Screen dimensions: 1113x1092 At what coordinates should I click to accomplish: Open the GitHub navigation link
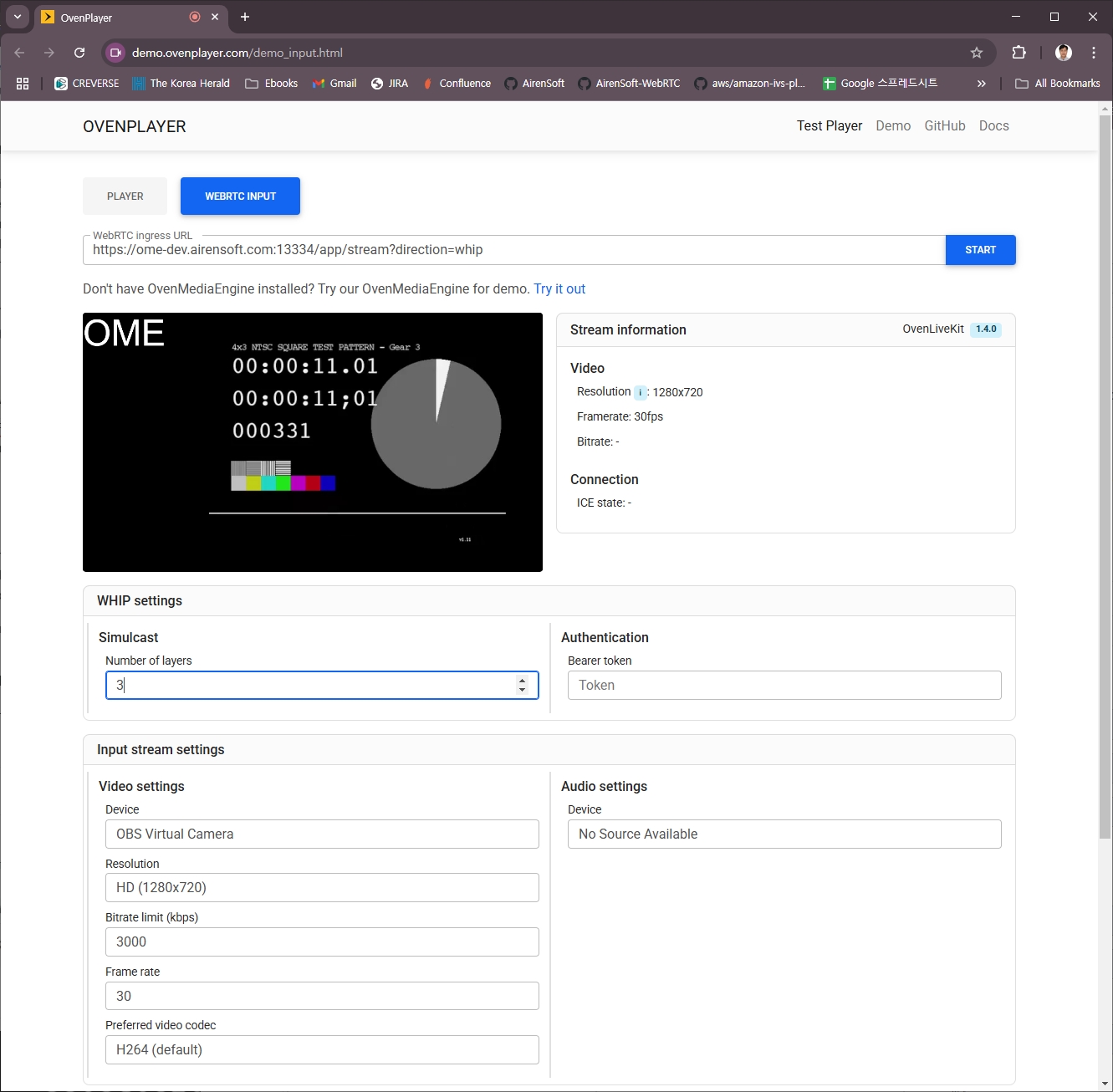(x=944, y=125)
